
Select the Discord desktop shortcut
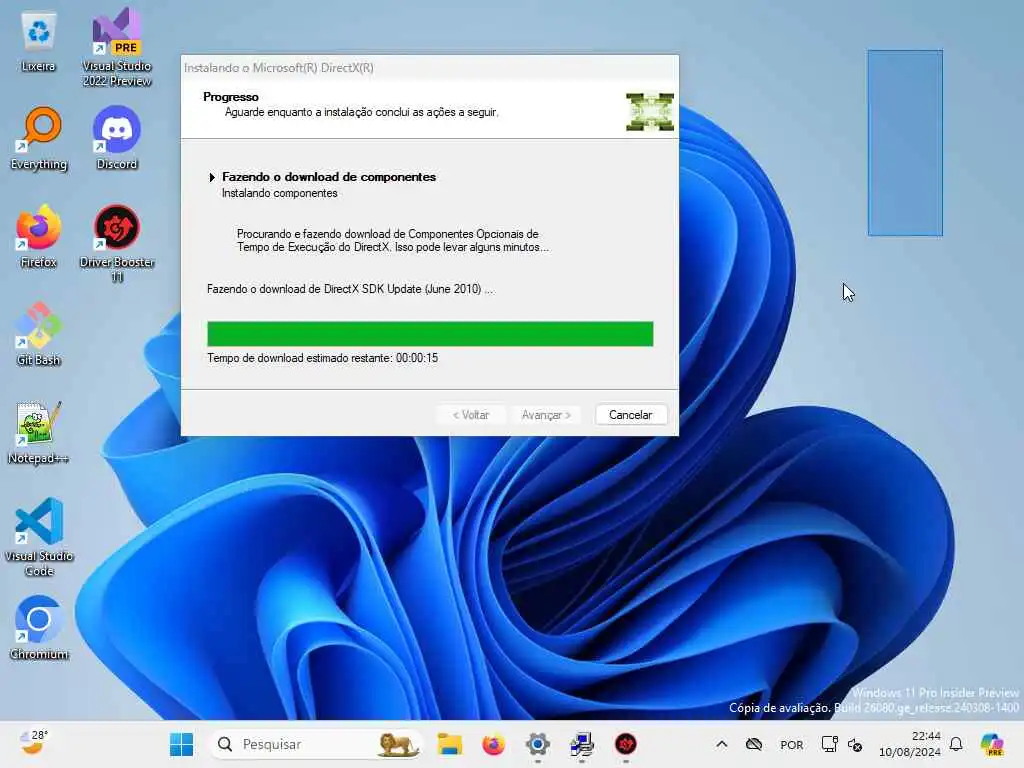[x=117, y=138]
